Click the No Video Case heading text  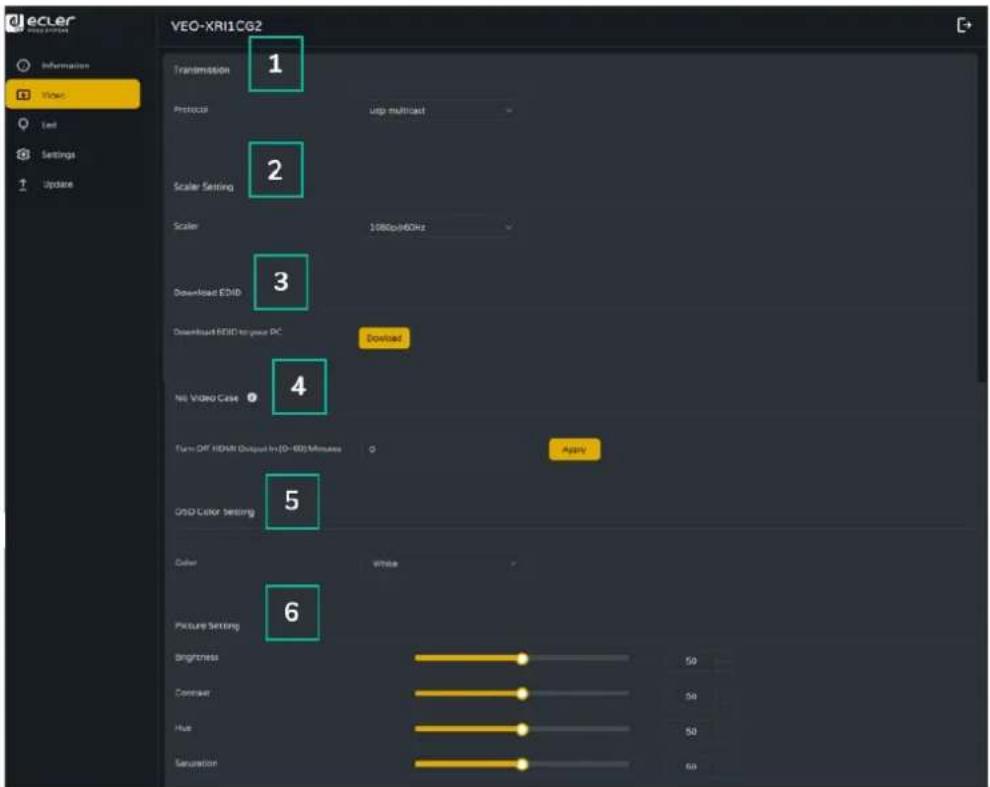pyautogui.click(x=206, y=398)
